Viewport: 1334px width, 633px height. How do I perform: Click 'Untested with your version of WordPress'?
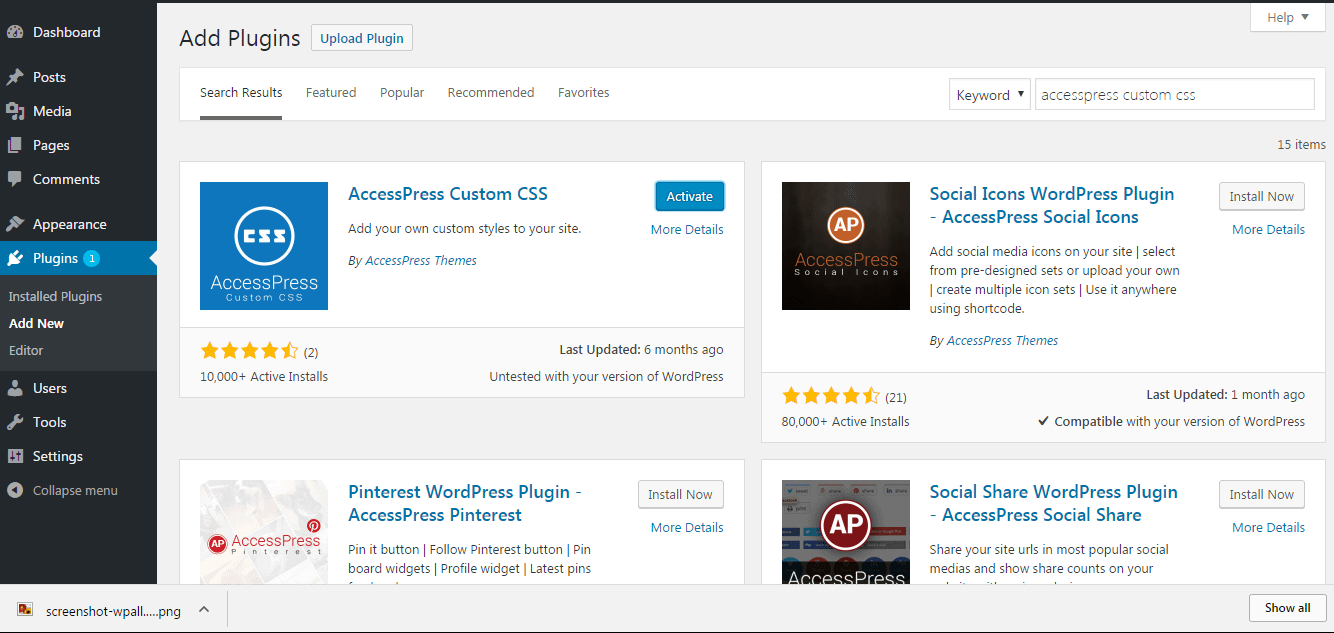[606, 377]
